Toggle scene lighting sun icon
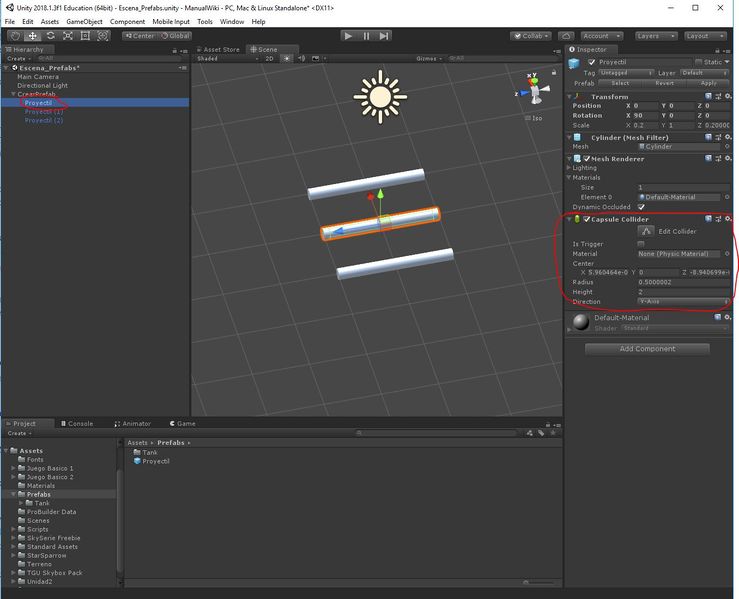The height and width of the screenshot is (599, 739). pyautogui.click(x=286, y=58)
